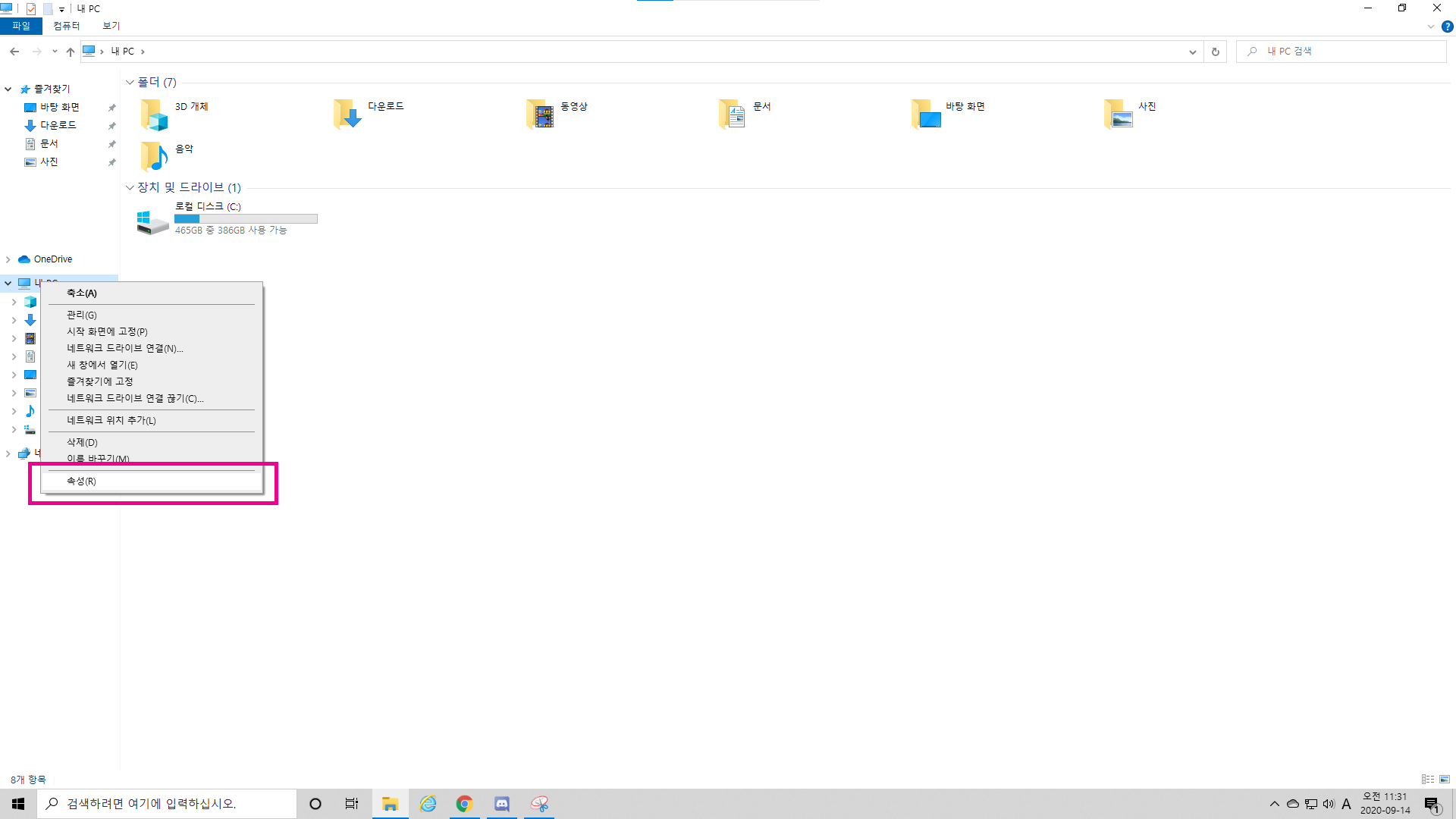The image size is (1456, 819).
Task: Click the Cortana circle icon
Action: point(315,804)
